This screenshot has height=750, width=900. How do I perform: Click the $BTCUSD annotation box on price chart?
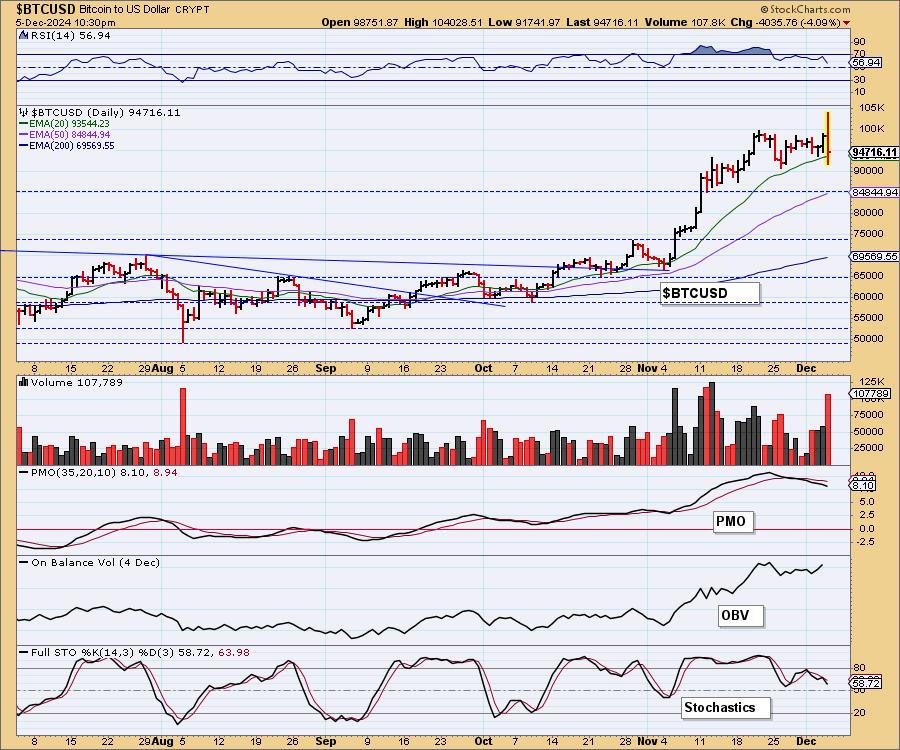point(709,293)
